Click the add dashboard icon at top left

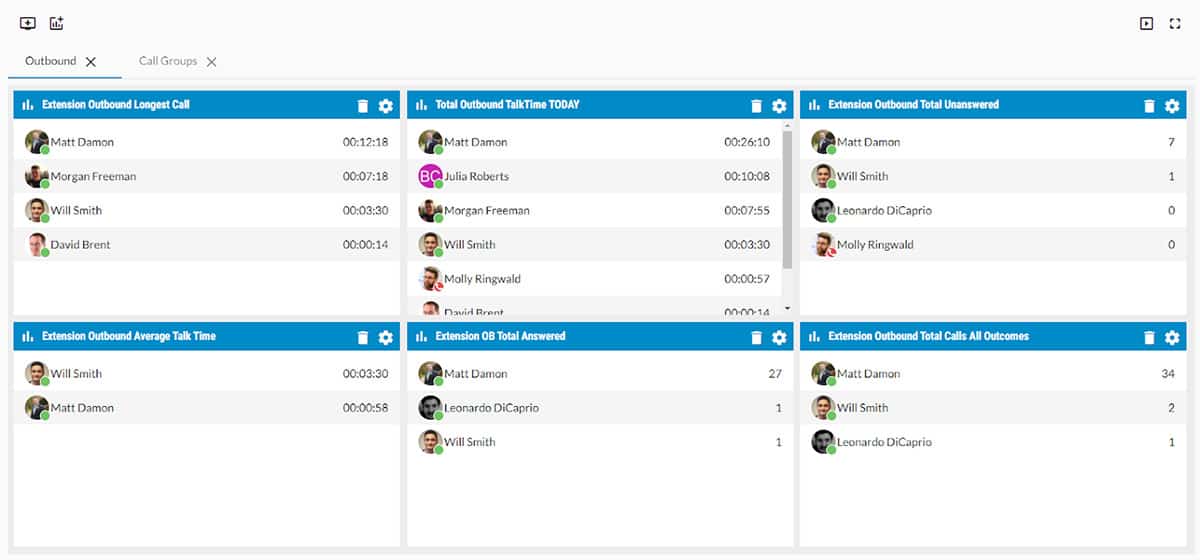pyautogui.click(x=28, y=23)
